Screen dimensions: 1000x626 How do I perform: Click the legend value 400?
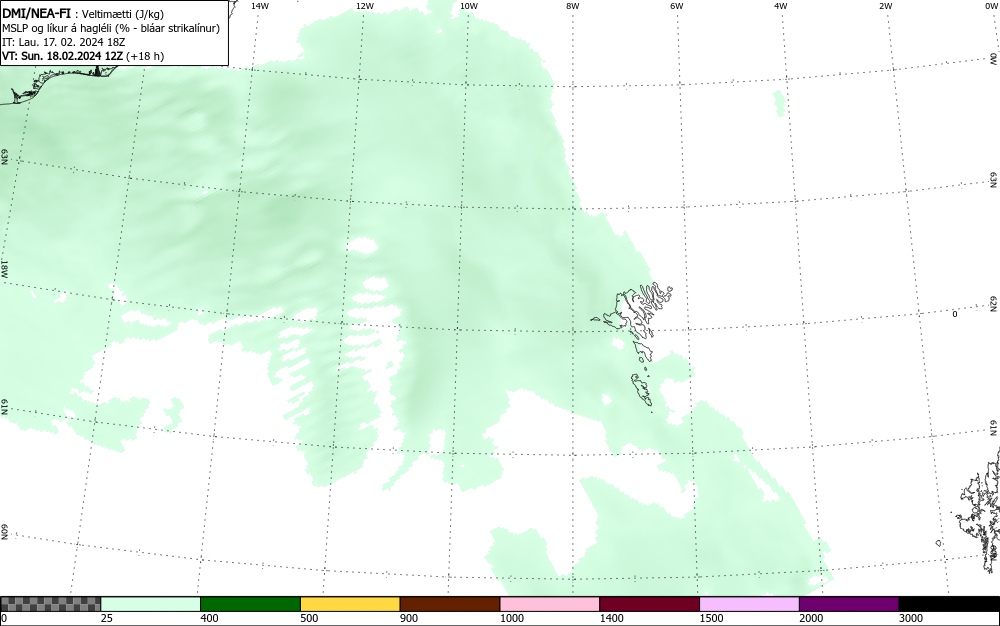[209, 618]
